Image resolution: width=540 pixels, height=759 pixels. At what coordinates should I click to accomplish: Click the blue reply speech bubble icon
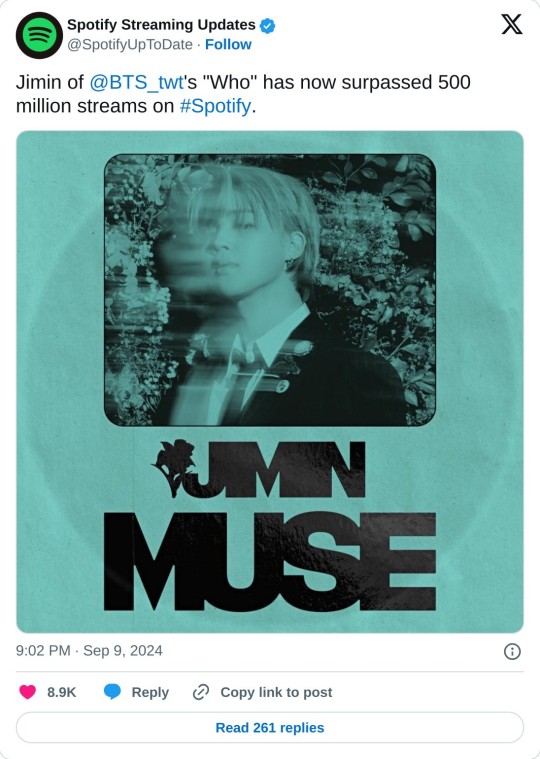click(112, 692)
